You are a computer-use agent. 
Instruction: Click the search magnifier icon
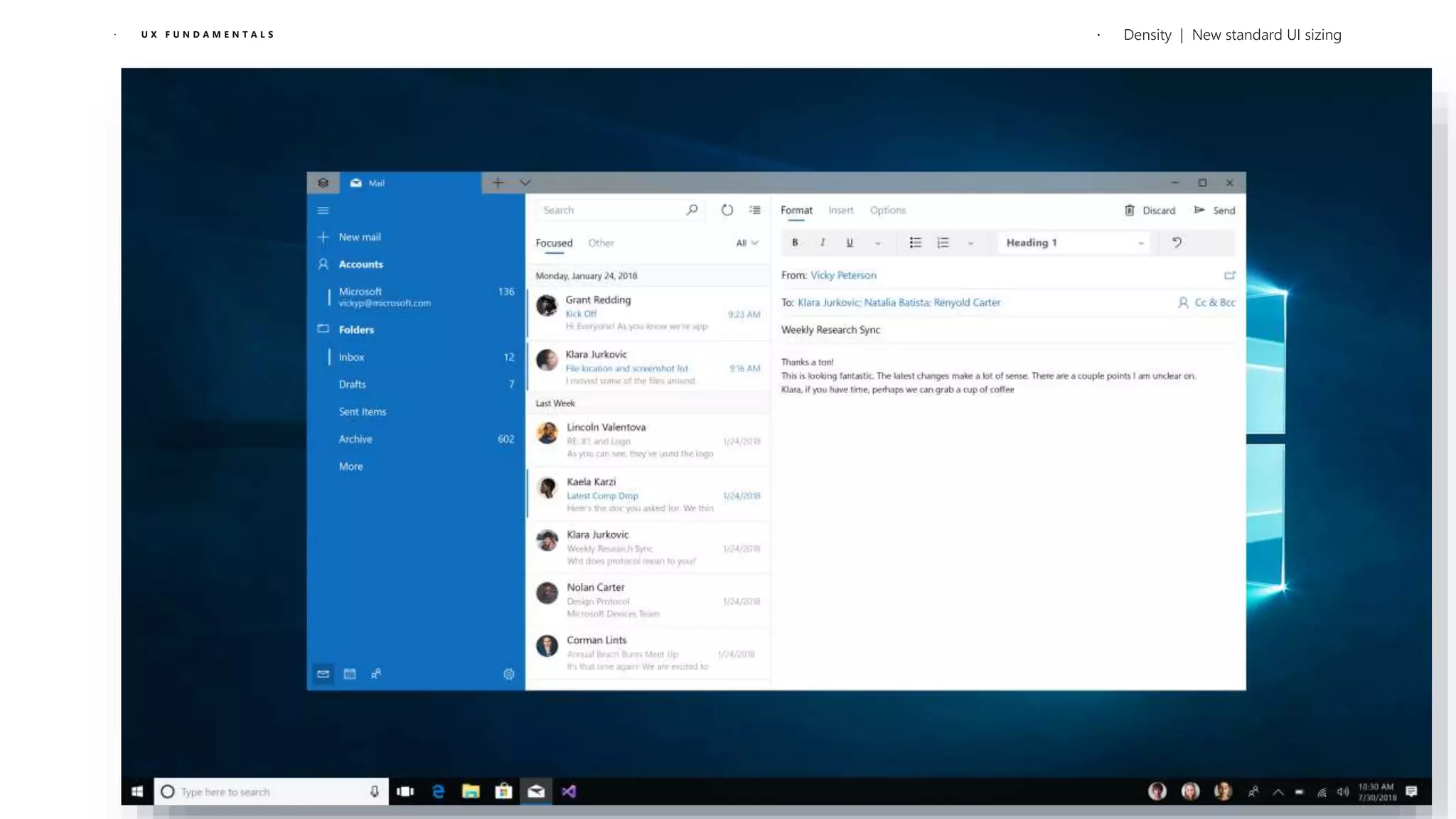pos(692,210)
